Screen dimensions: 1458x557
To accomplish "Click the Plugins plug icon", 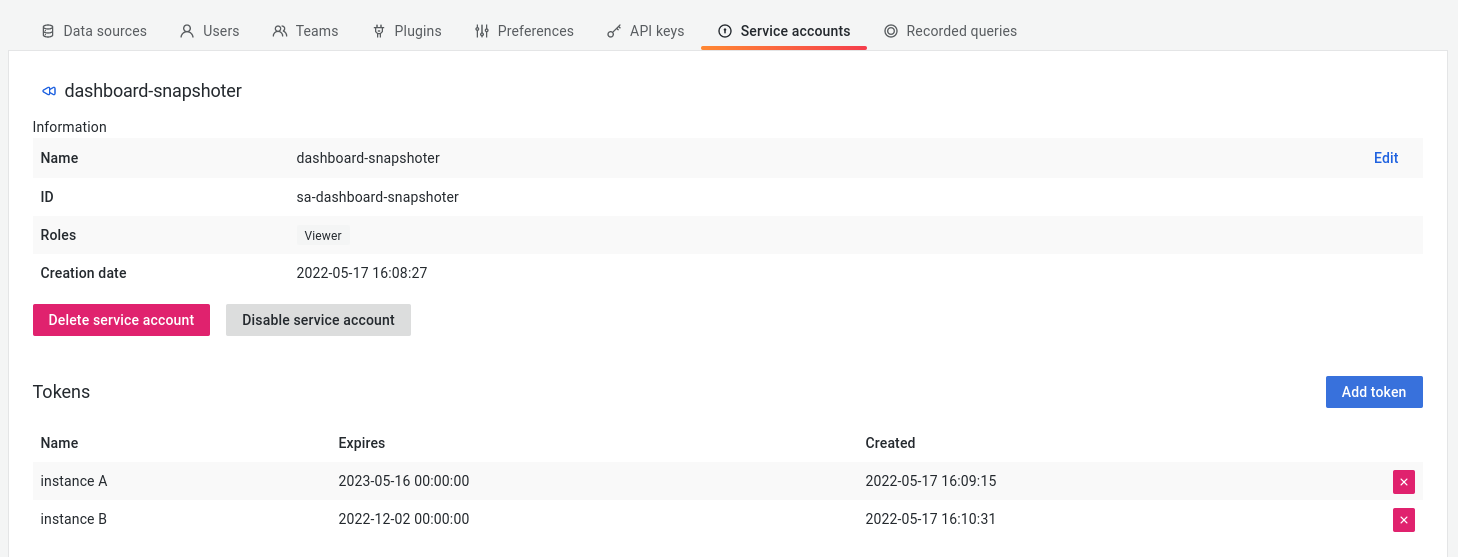I will click(x=379, y=31).
